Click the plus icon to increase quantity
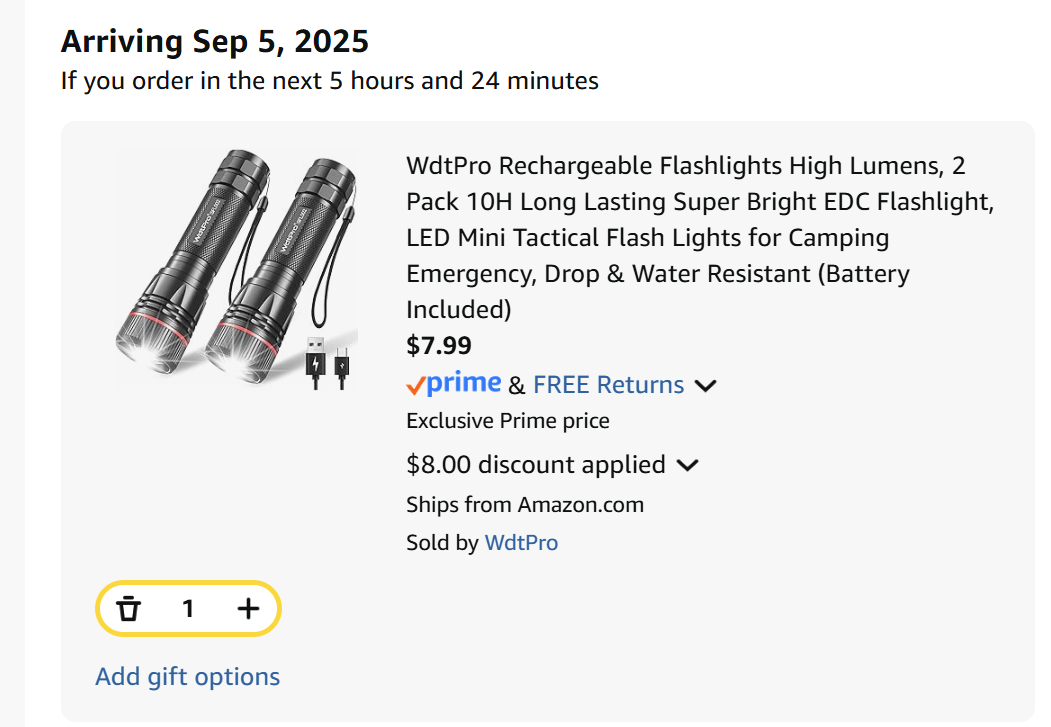This screenshot has width=1051, height=727. tap(247, 608)
